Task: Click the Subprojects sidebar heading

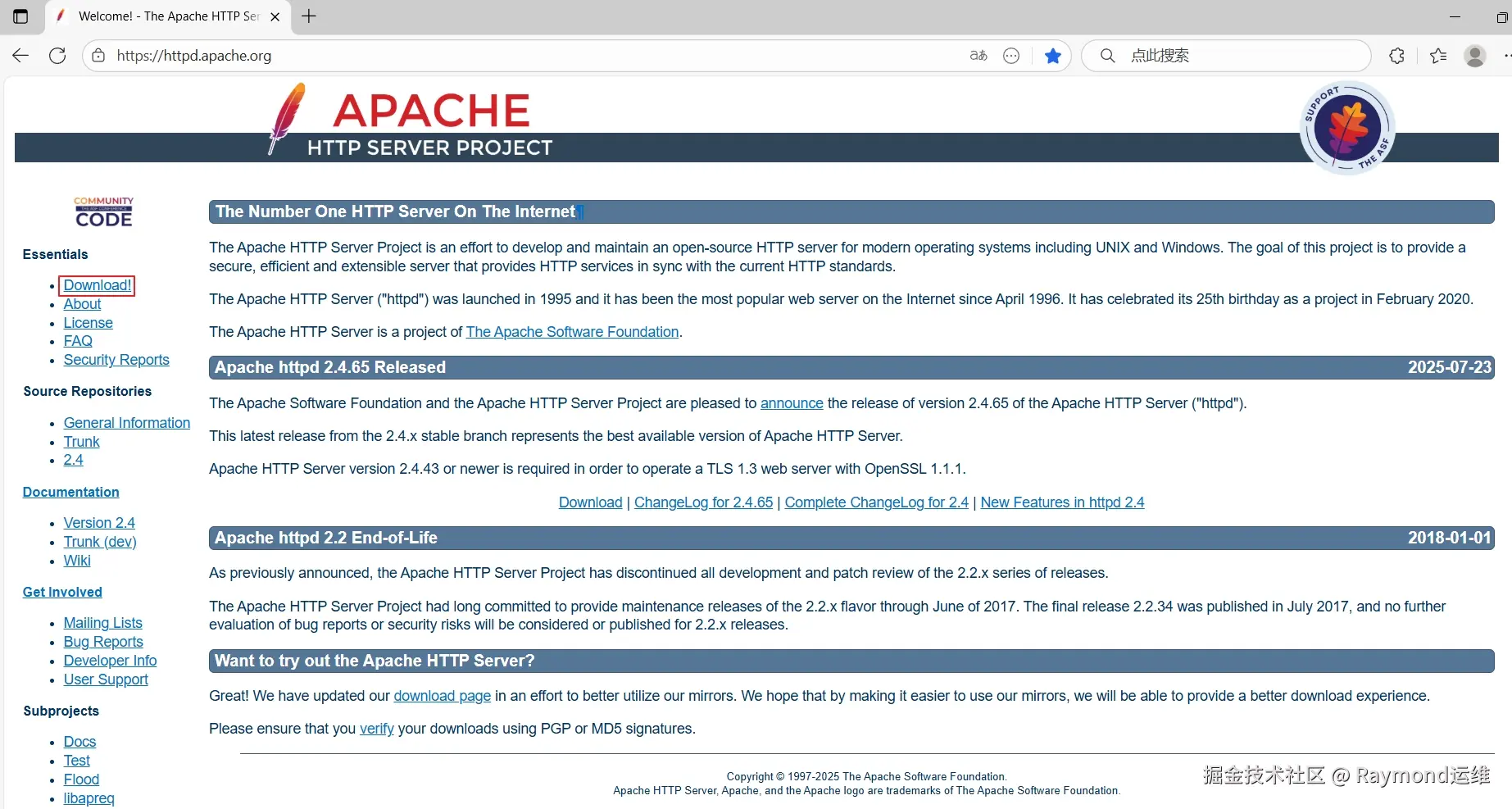Action: (x=61, y=711)
